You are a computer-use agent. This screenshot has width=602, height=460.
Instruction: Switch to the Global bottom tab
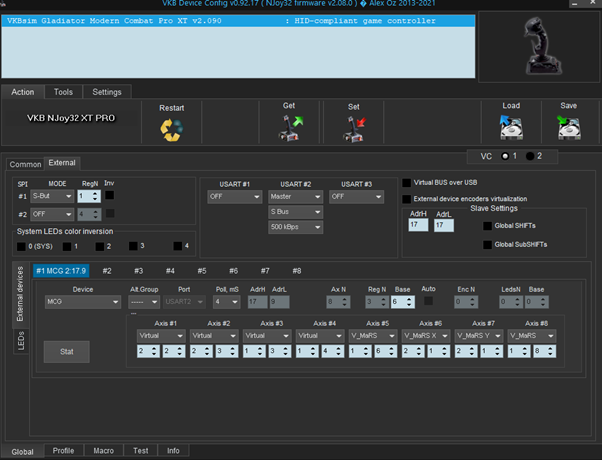point(23,452)
